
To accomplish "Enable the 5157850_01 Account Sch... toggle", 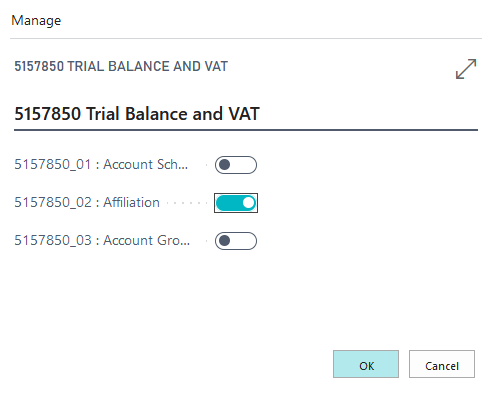I will (236, 165).
